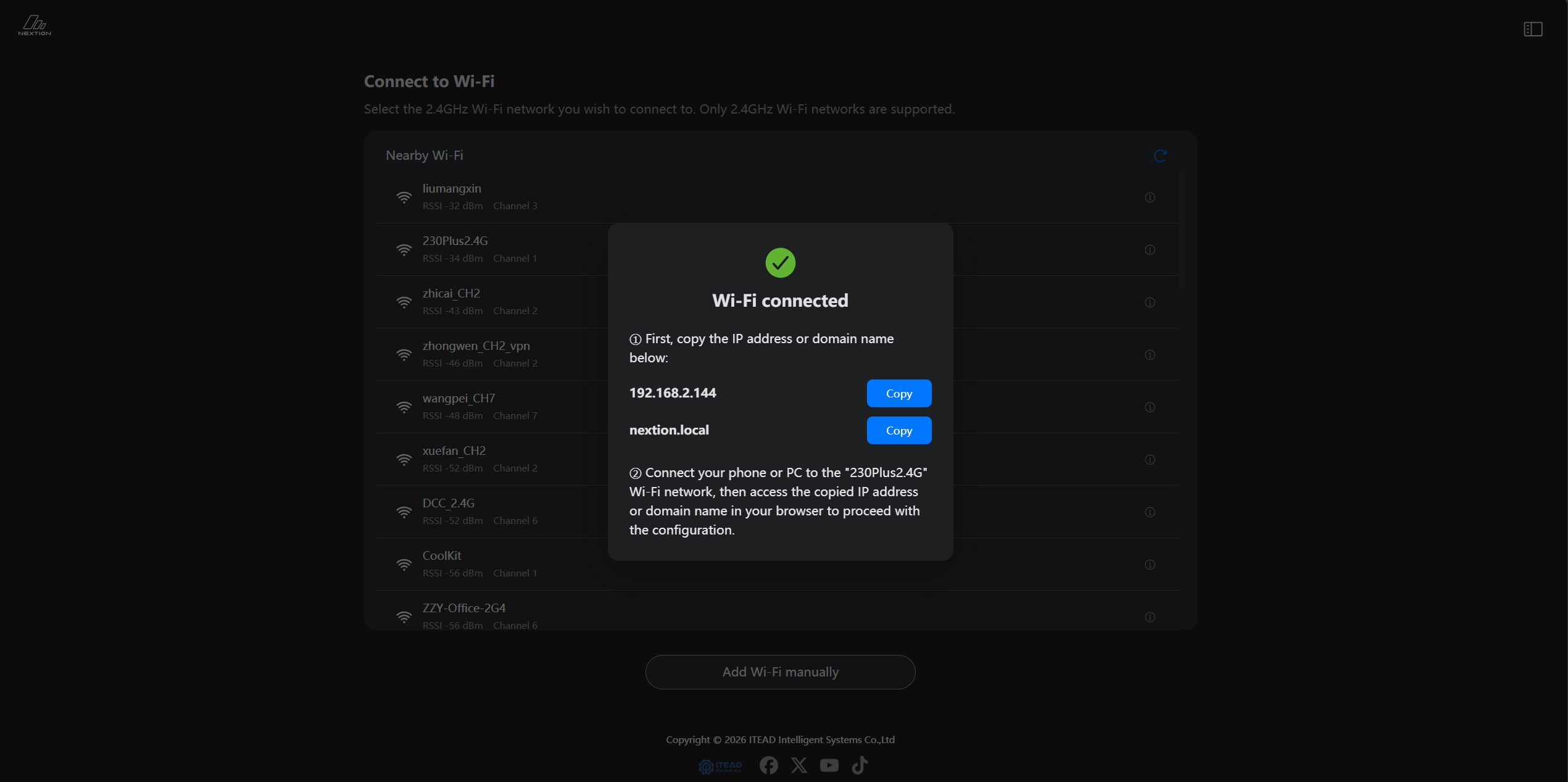Screen dimensions: 1568x782
Task: Click the green success checkmark icon
Action: tap(781, 263)
